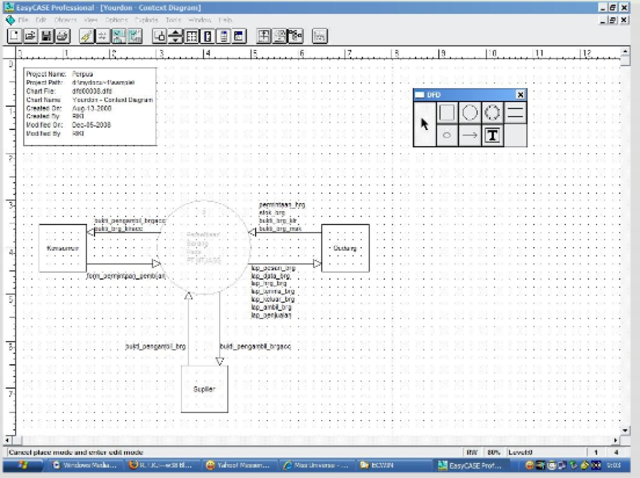Click the Save floppy disk icon
Image resolution: width=640 pixels, height=478 pixels.
tap(46, 36)
